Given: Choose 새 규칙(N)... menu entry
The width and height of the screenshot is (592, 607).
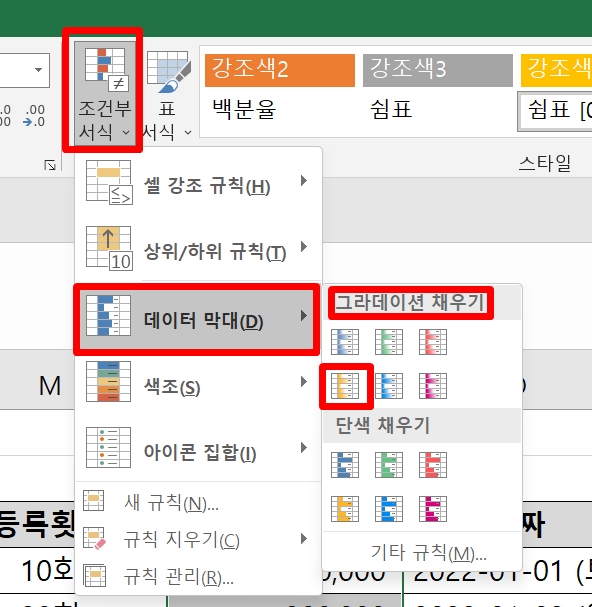Looking at the screenshot, I should (198, 502).
